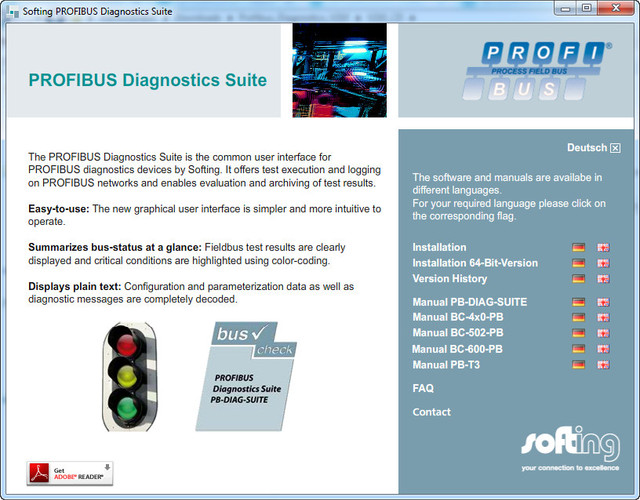Click the circuit board header image
640x500 pixels.
click(340, 70)
